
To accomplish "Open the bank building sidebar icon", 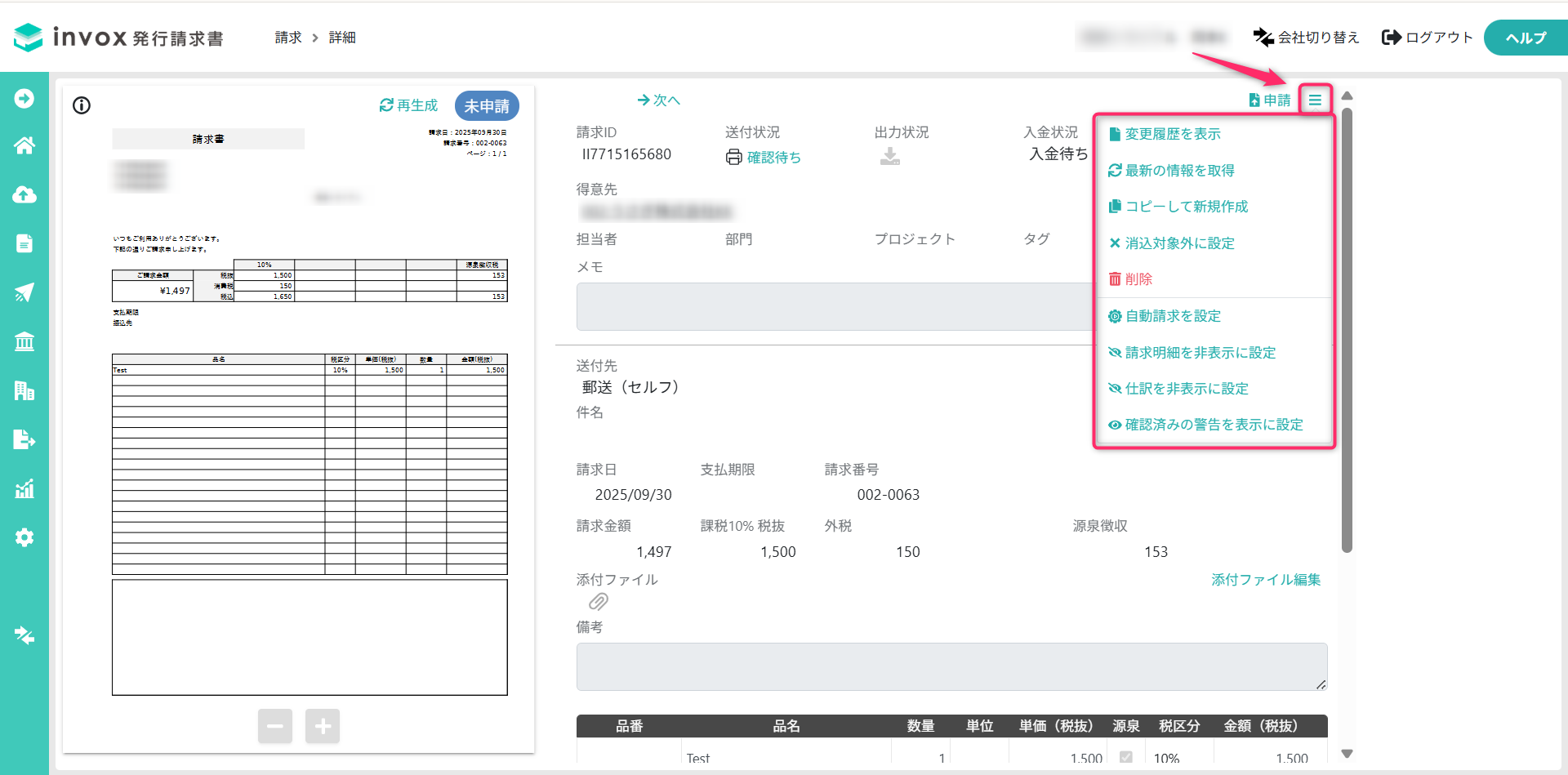I will coord(24,341).
